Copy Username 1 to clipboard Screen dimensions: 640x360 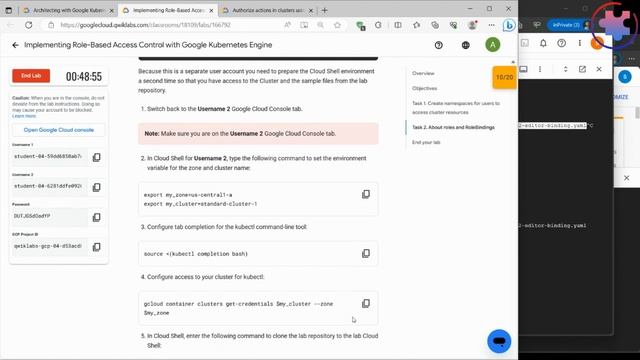pos(97,157)
